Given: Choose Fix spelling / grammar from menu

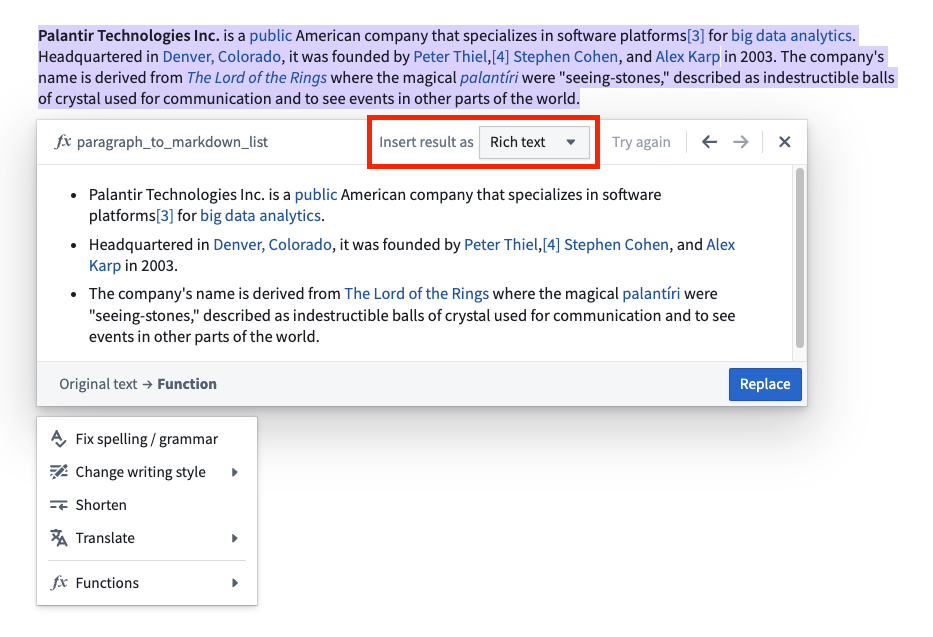Looking at the screenshot, I should (146, 439).
